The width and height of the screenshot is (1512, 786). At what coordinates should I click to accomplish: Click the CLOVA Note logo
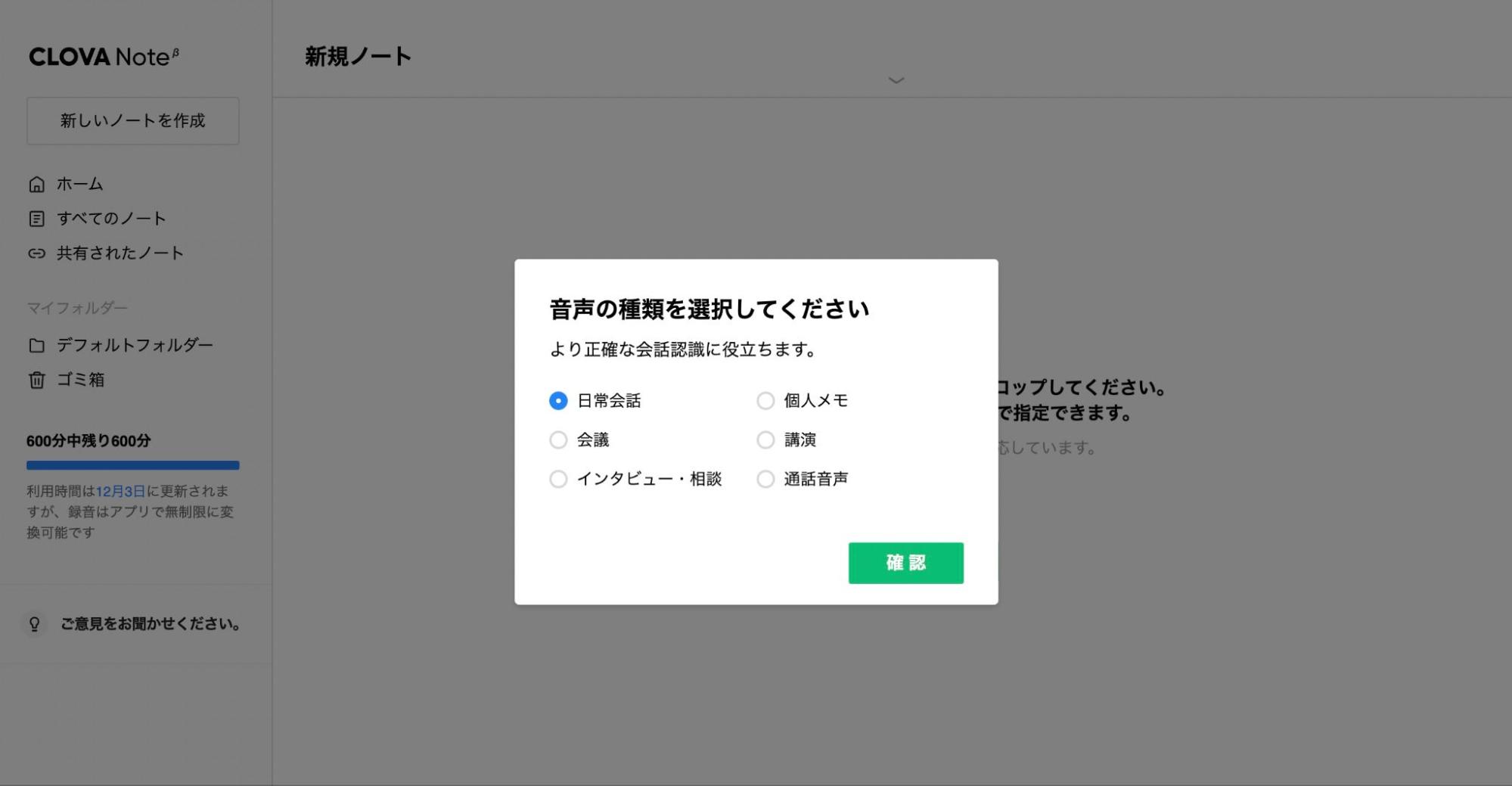(x=104, y=57)
